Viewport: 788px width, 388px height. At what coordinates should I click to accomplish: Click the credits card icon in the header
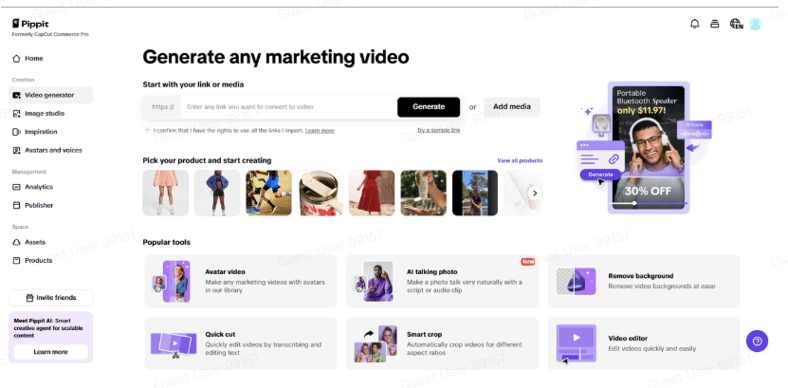coord(715,24)
